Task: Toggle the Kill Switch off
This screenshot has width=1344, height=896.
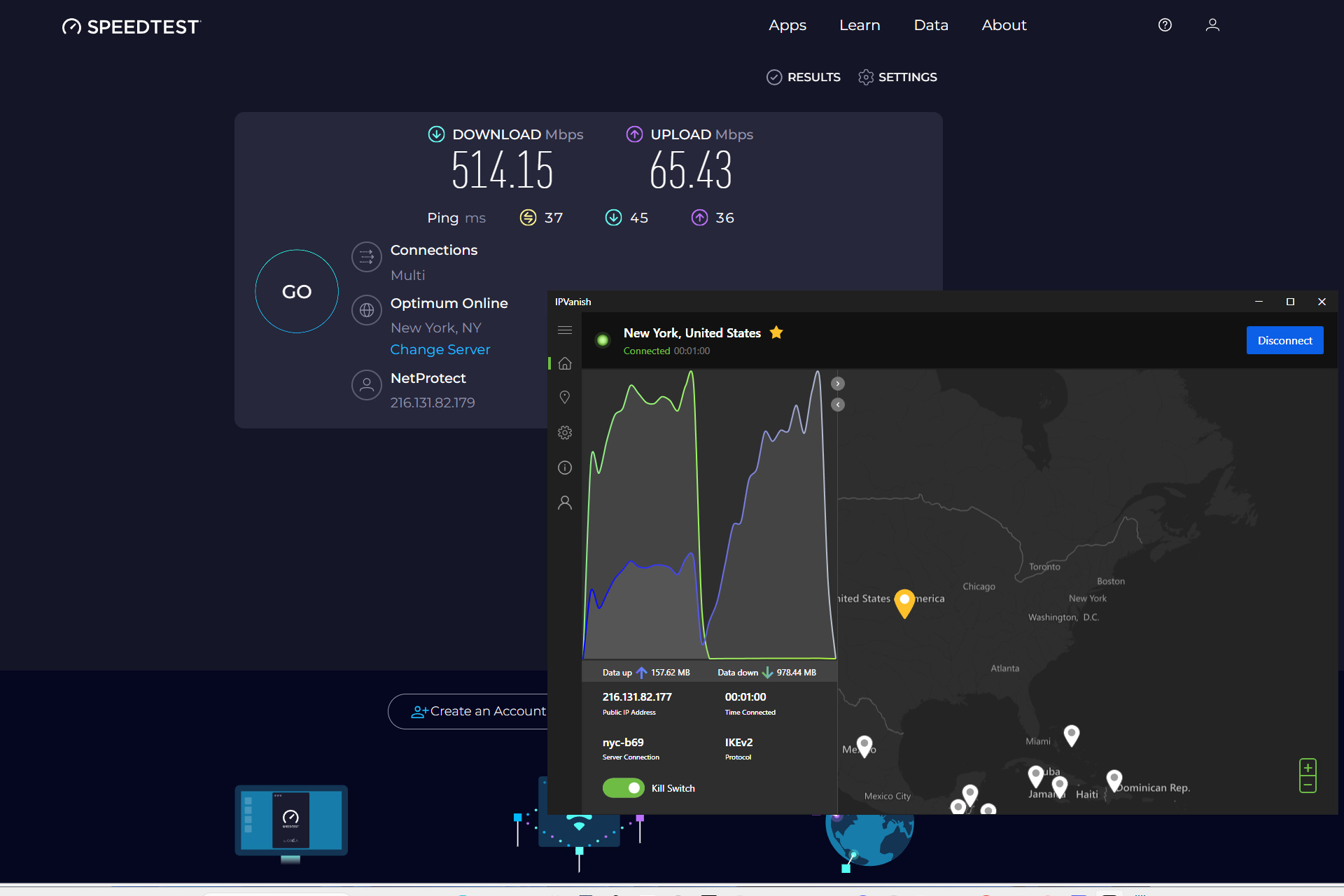Action: (623, 788)
